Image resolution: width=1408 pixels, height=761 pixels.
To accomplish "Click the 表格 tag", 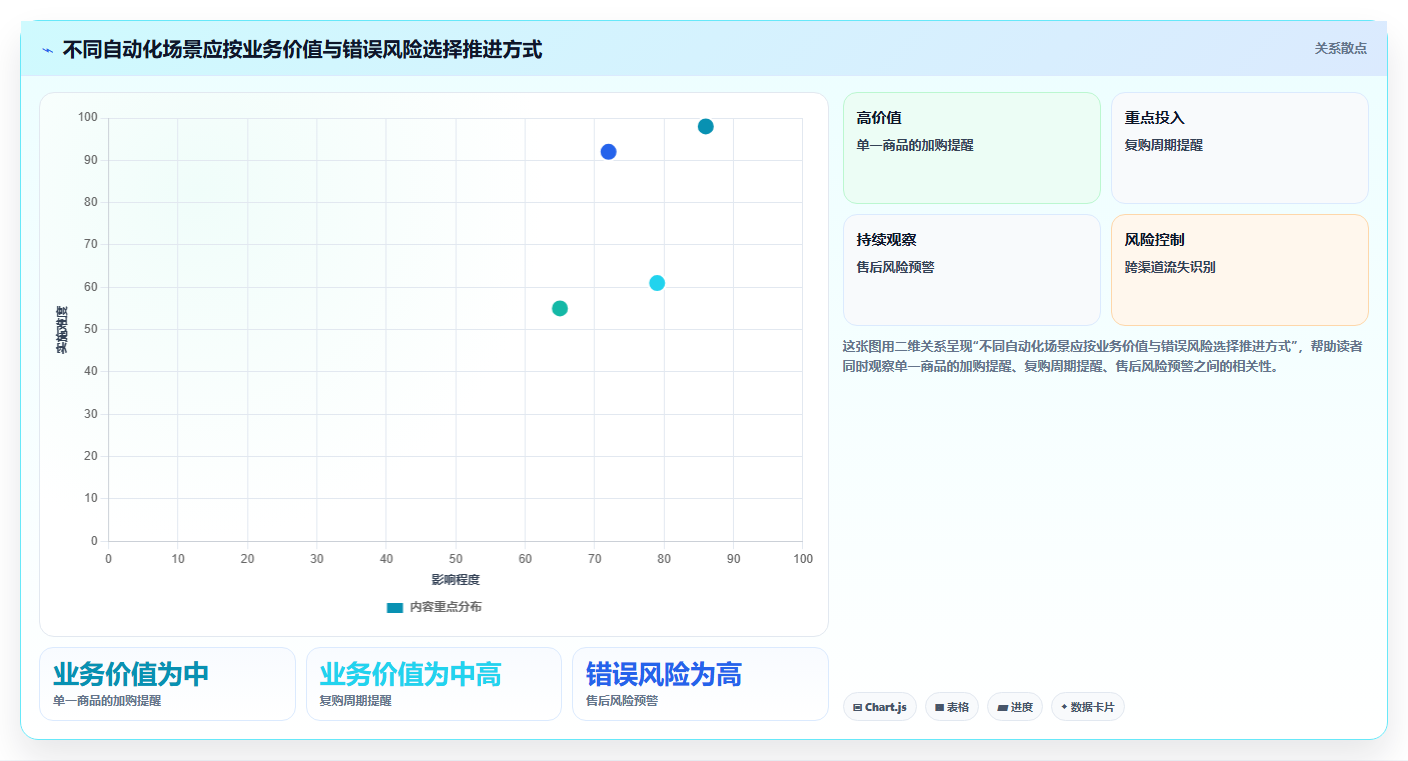I will (x=952, y=707).
